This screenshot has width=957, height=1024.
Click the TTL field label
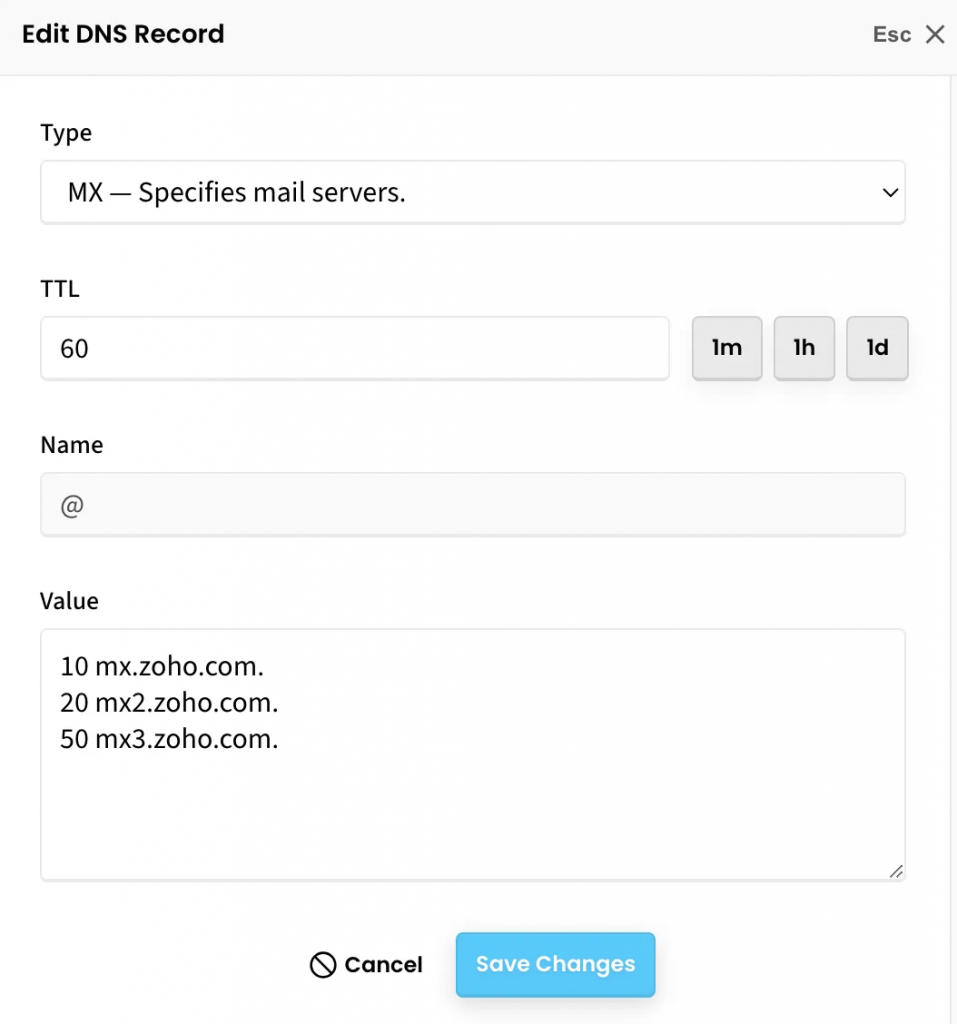[60, 290]
